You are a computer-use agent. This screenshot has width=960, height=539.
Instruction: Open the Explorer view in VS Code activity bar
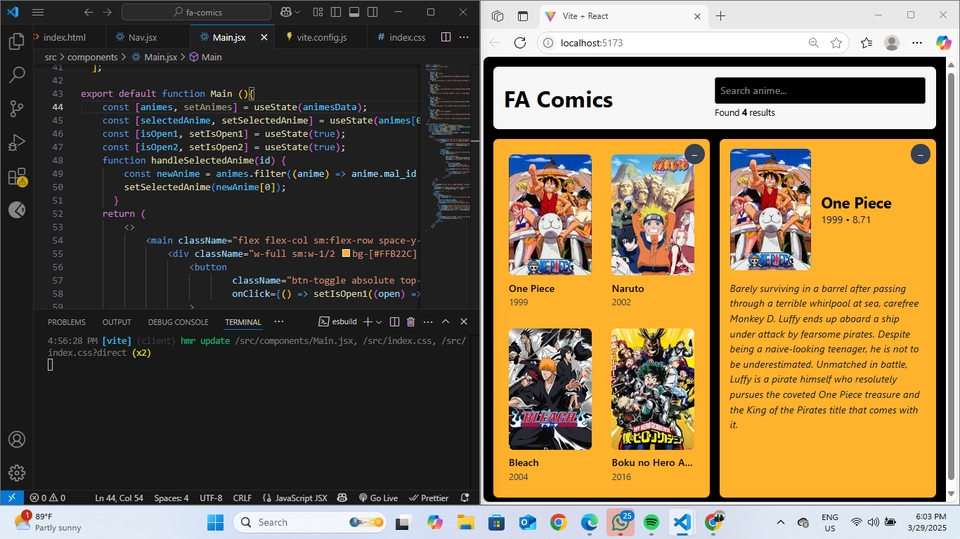pyautogui.click(x=17, y=41)
